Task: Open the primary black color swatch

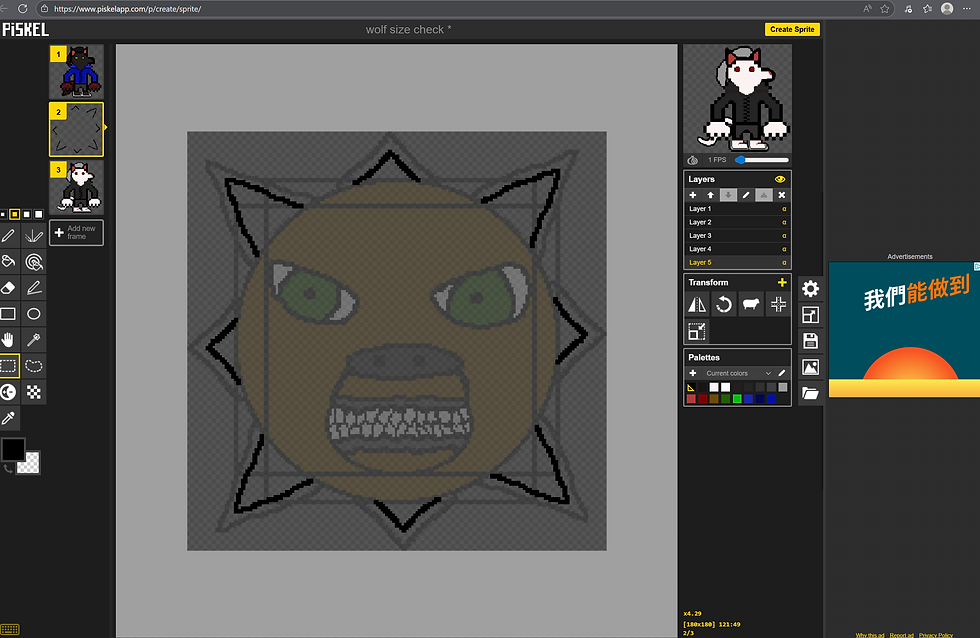Action: point(12,449)
